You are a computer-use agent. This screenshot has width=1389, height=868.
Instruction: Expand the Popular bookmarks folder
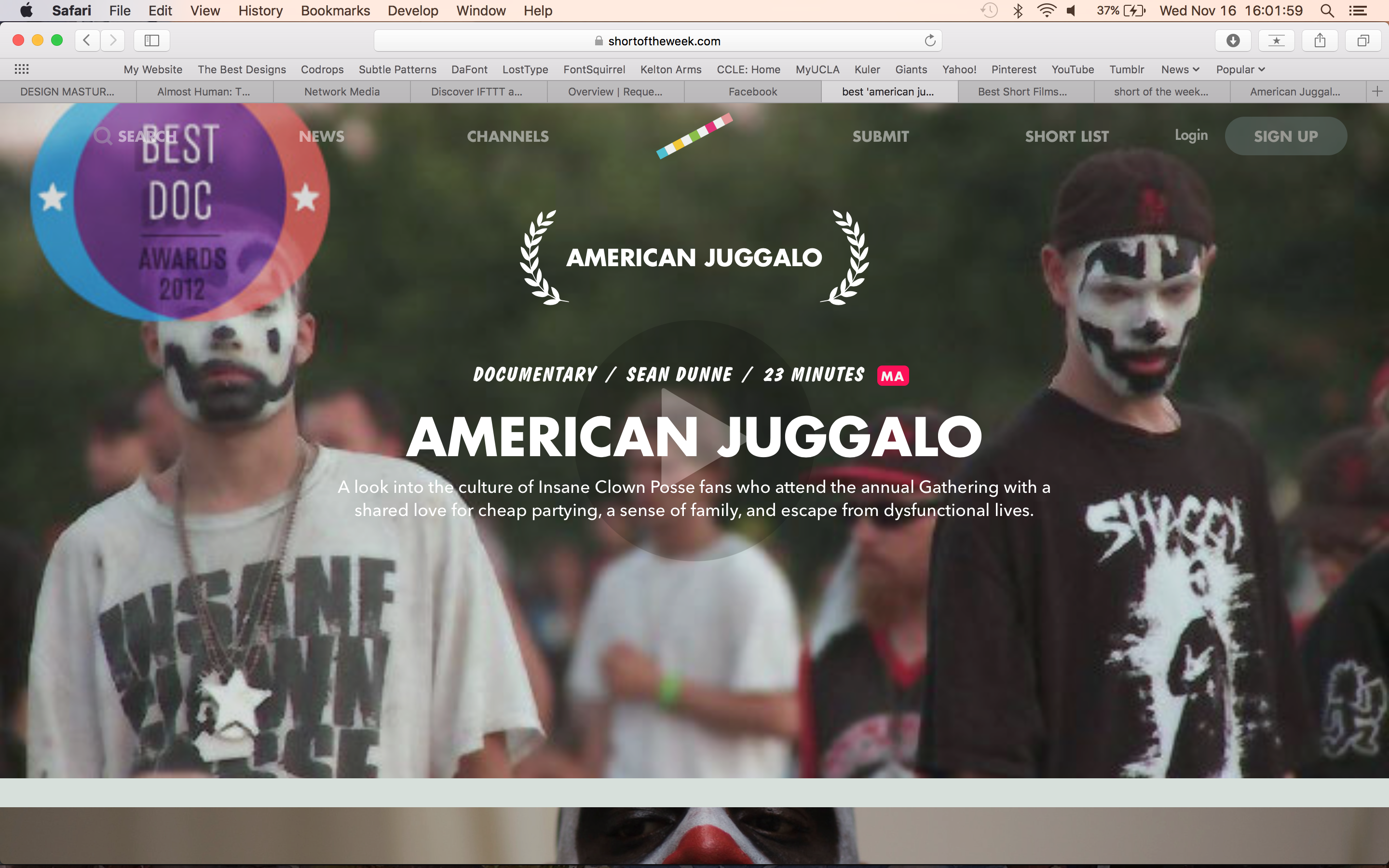click(1240, 69)
